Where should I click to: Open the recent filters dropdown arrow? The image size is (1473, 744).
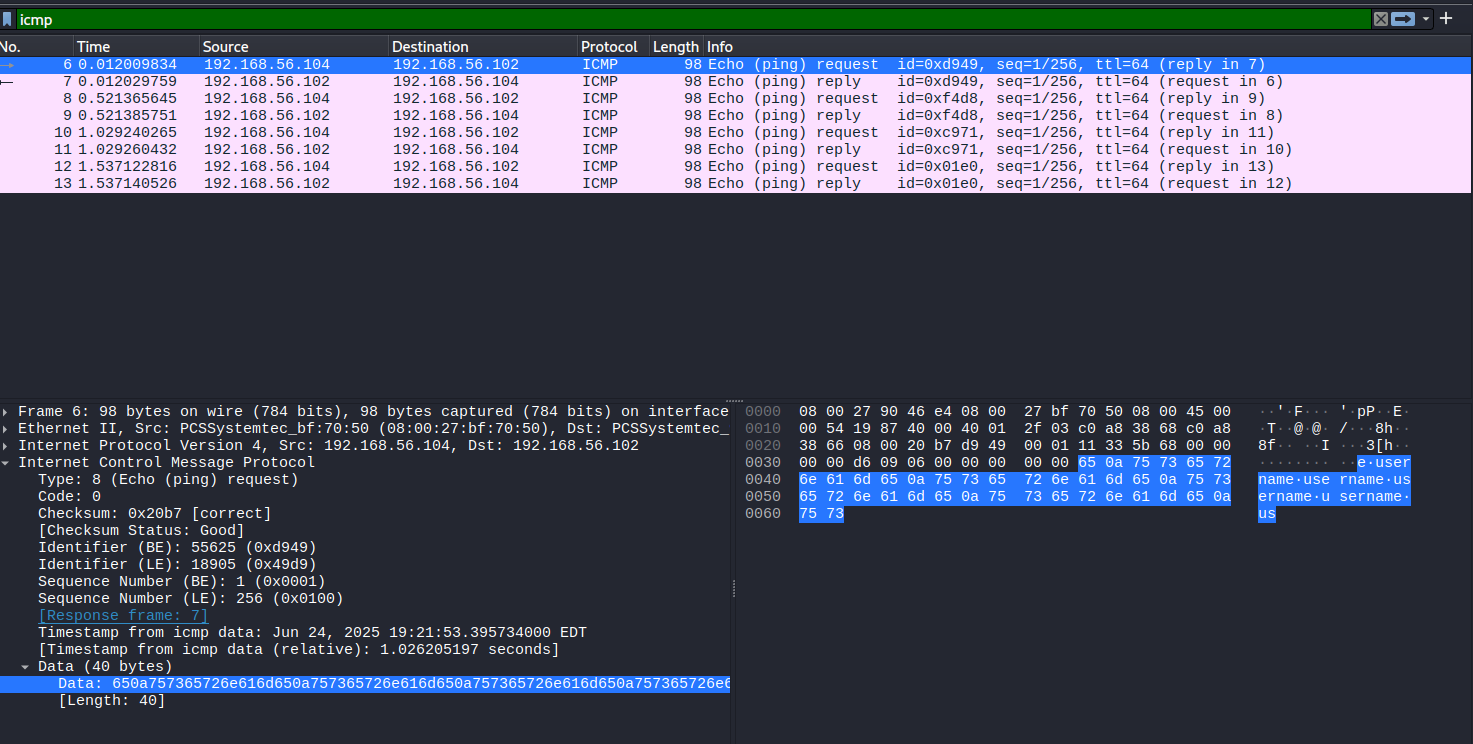[x=1426, y=19]
